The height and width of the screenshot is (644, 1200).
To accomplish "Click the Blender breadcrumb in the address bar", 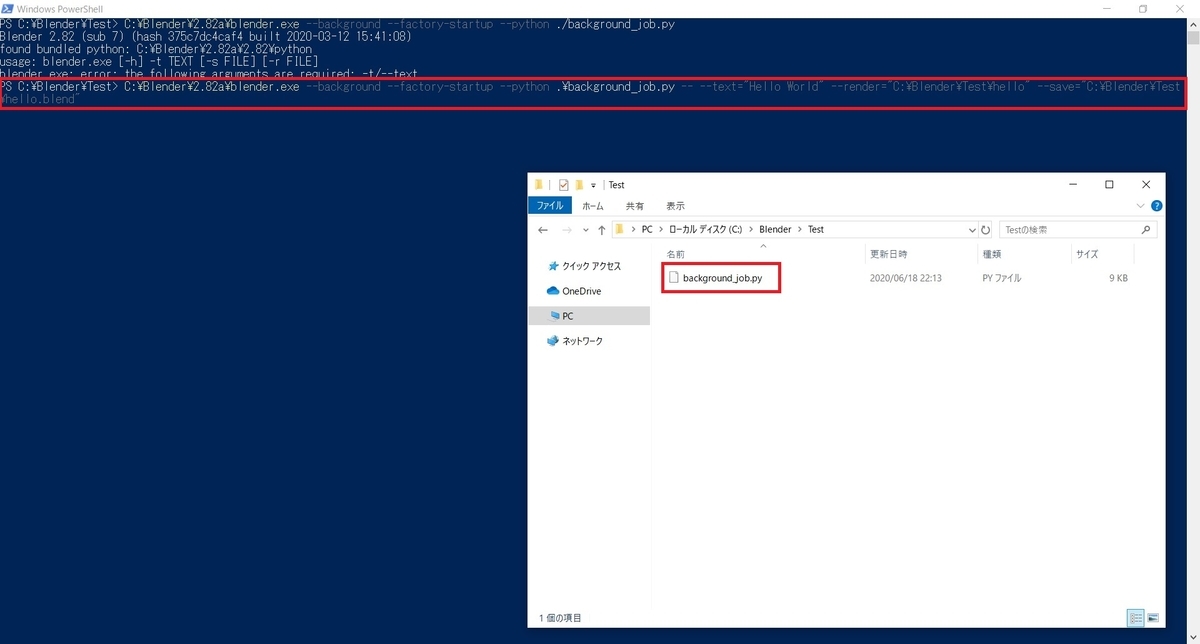I will 775,229.
